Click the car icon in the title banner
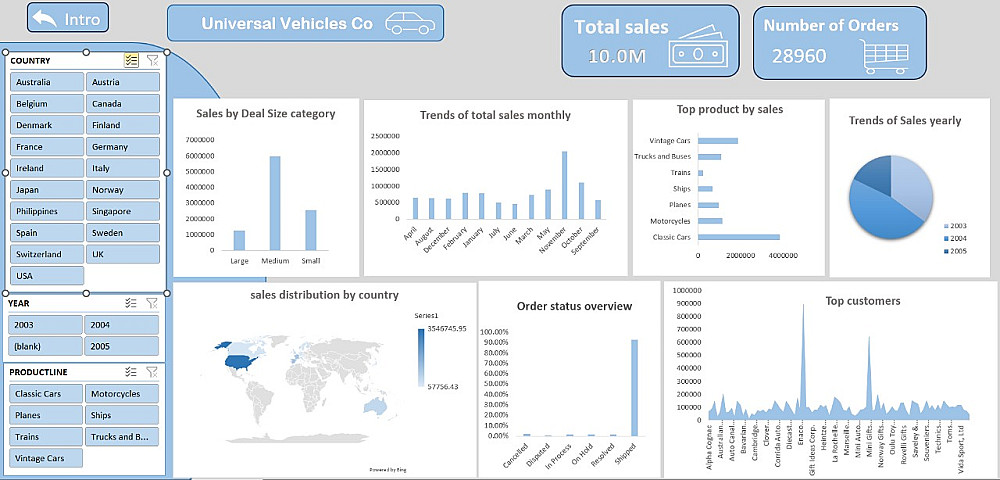 (410, 23)
